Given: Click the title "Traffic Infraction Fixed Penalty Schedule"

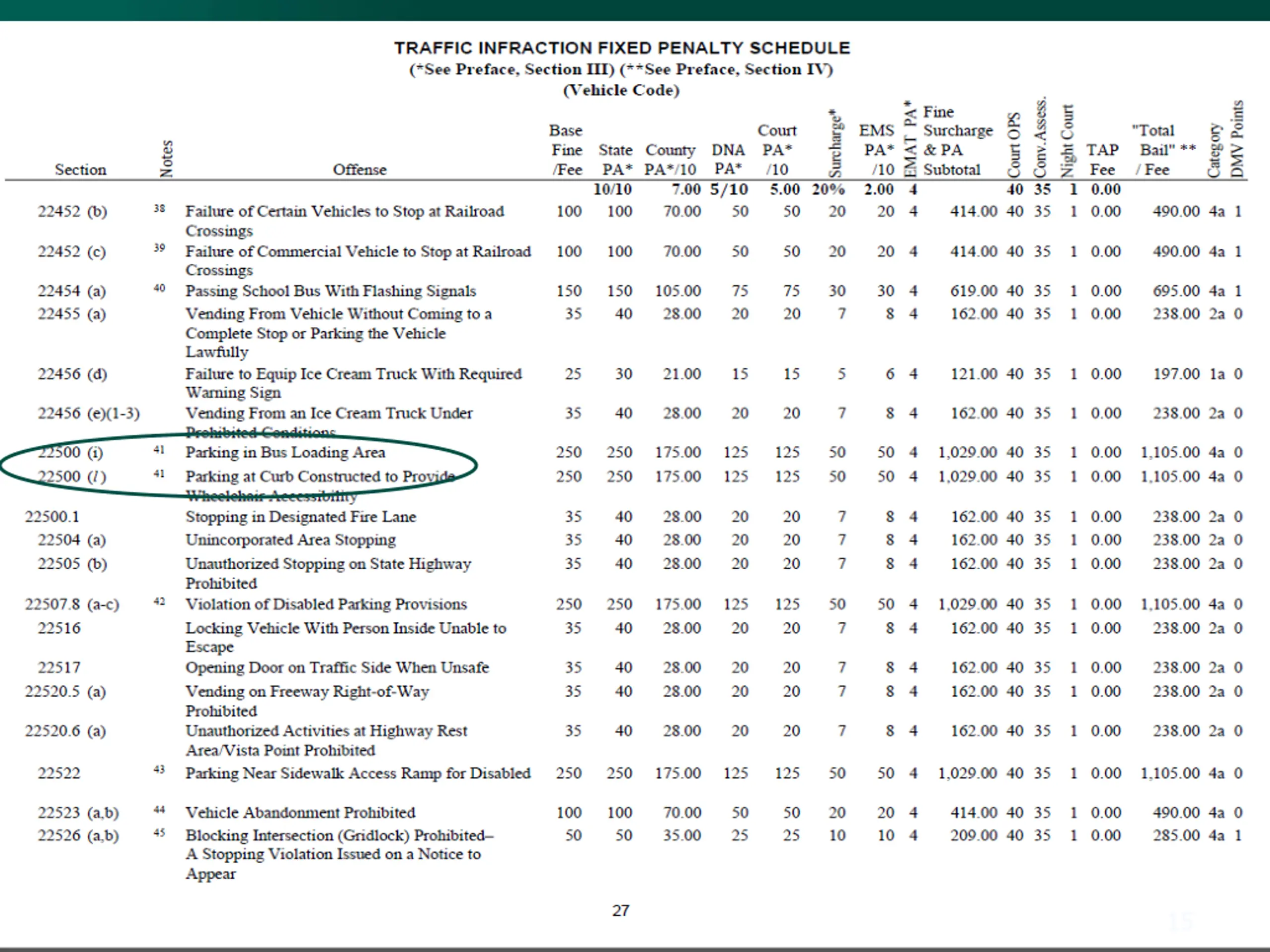Looking at the screenshot, I should [622, 48].
